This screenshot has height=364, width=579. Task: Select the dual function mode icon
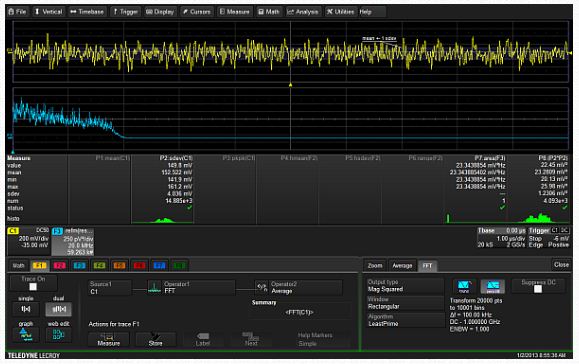pos(59,309)
